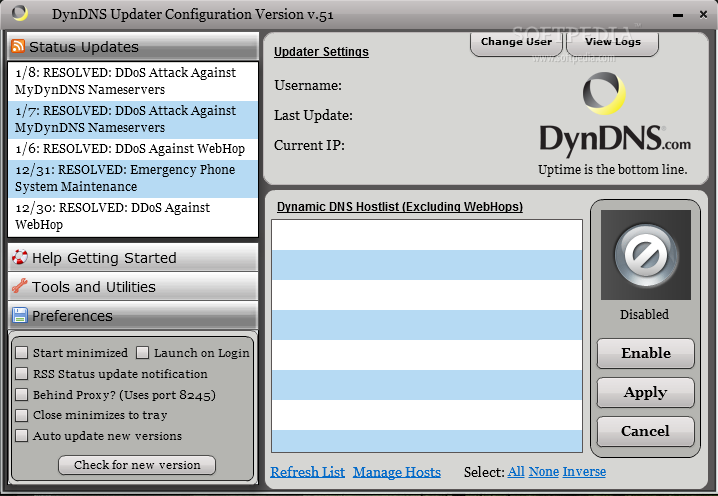Expand the Help Getting Started section
Screen dimensions: 718x496
click(133, 257)
